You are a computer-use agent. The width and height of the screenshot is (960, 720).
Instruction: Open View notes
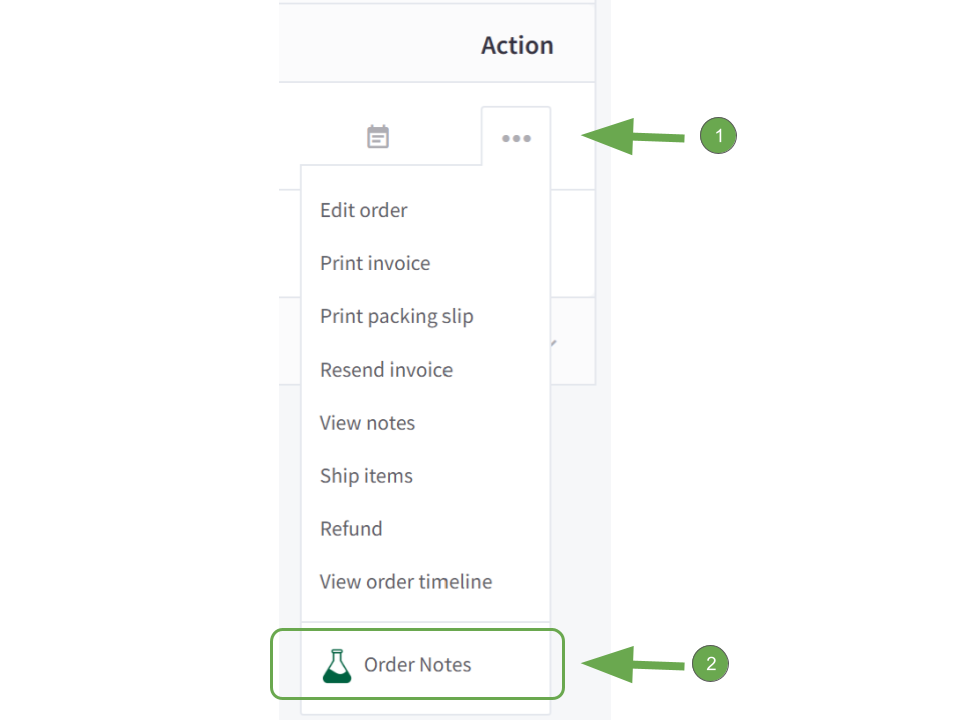[x=367, y=423]
